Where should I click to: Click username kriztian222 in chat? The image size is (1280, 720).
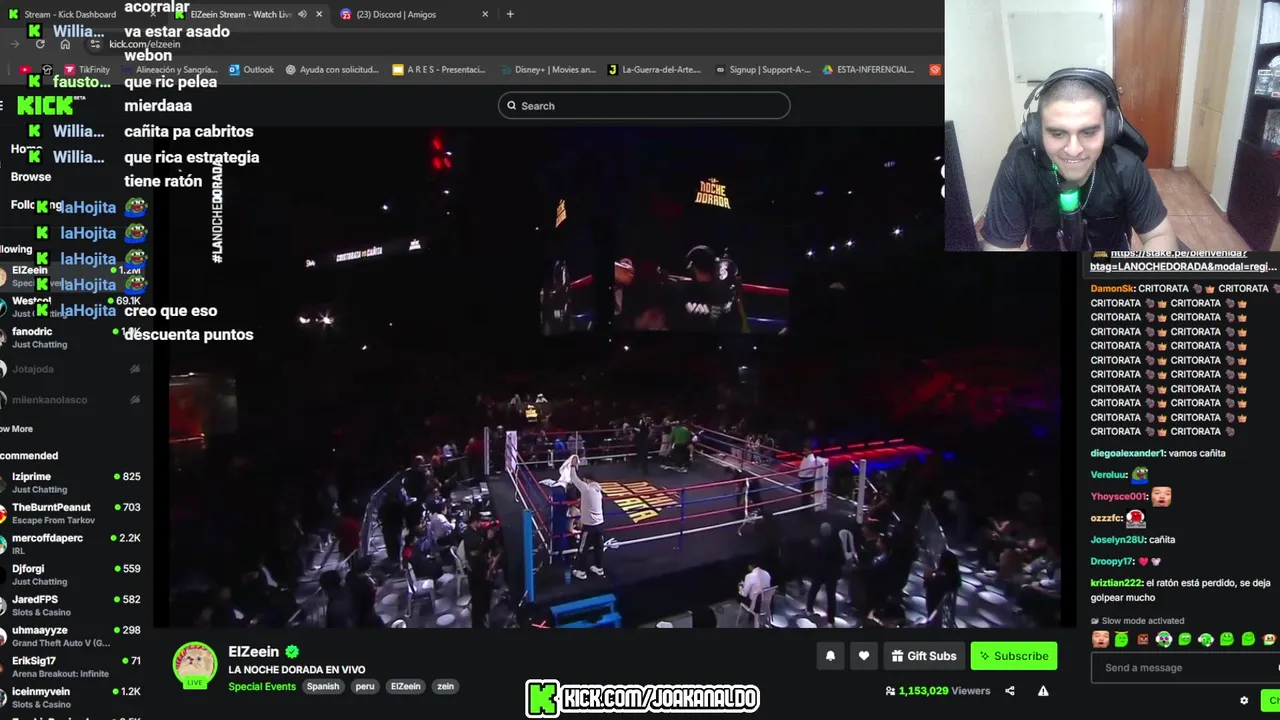click(x=1116, y=583)
